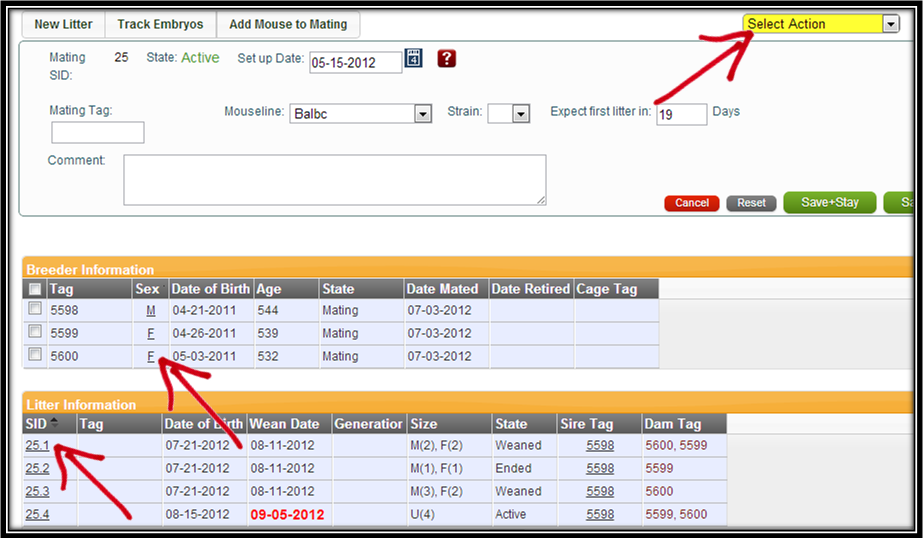This screenshot has width=923, height=538.
Task: Sort litters by the SID column arrow
Action: pos(54,423)
